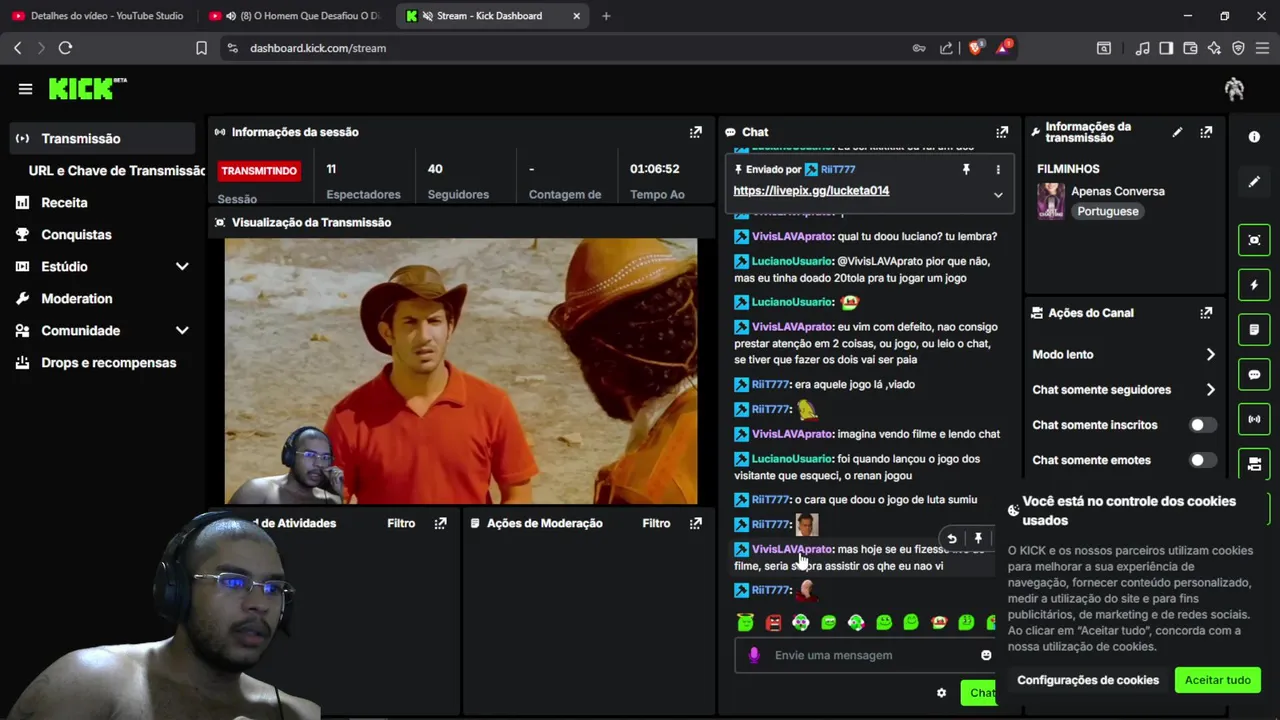Open the Atividades Filtro dropdown
This screenshot has height=720, width=1280.
pyautogui.click(x=401, y=523)
